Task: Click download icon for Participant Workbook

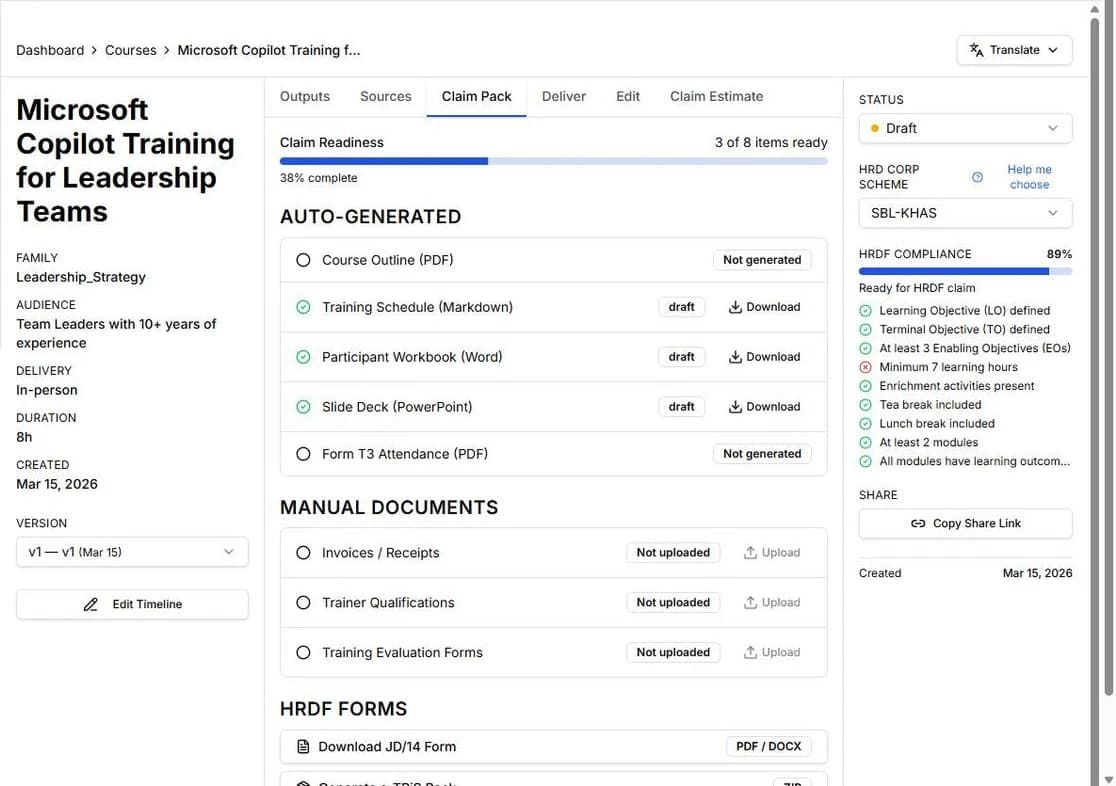Action: tap(735, 357)
